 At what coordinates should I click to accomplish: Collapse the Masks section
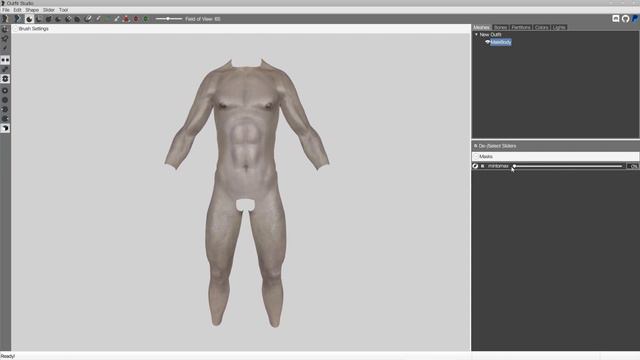(476, 156)
